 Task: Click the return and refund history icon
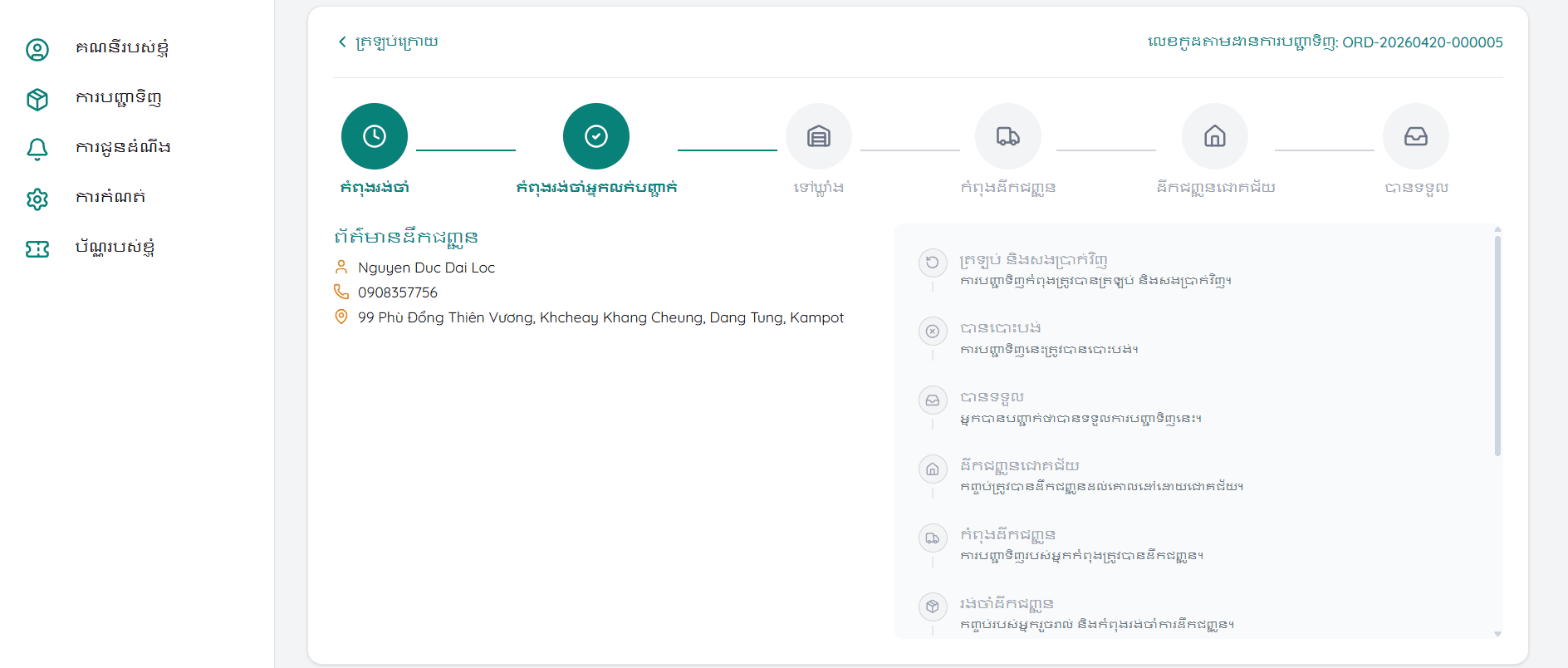tap(933, 263)
